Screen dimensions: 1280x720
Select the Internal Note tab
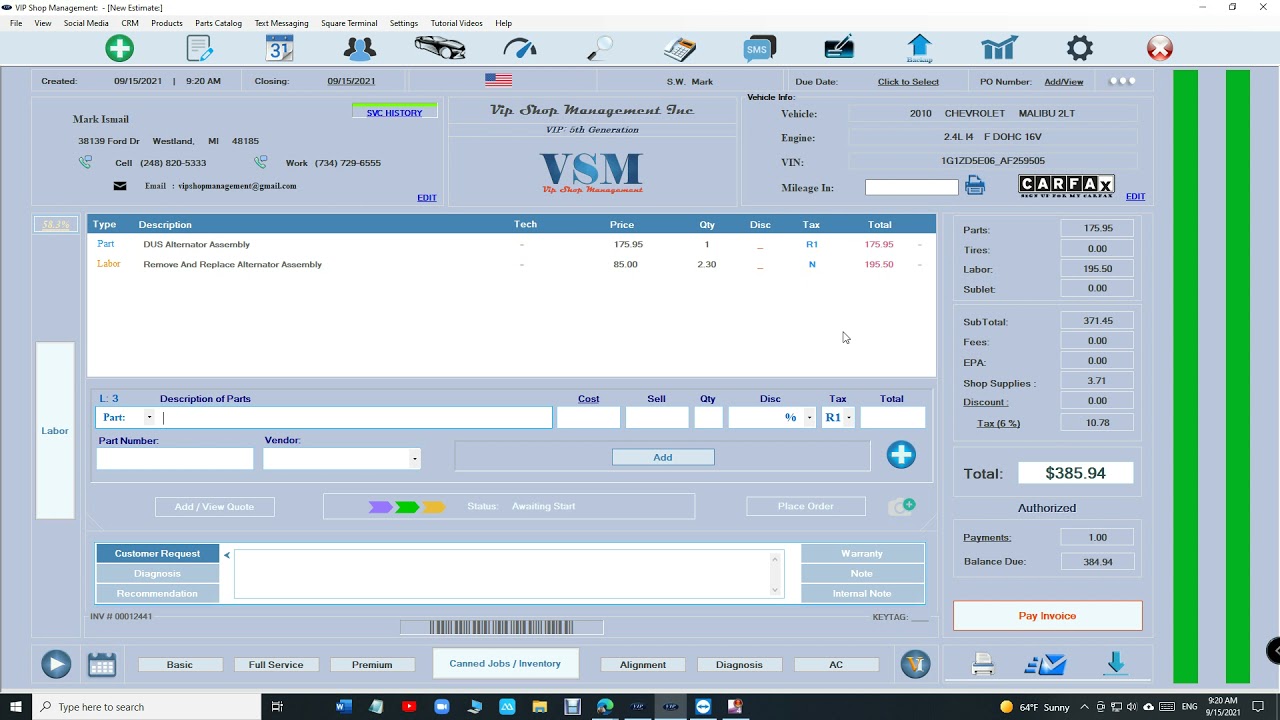click(x=862, y=593)
